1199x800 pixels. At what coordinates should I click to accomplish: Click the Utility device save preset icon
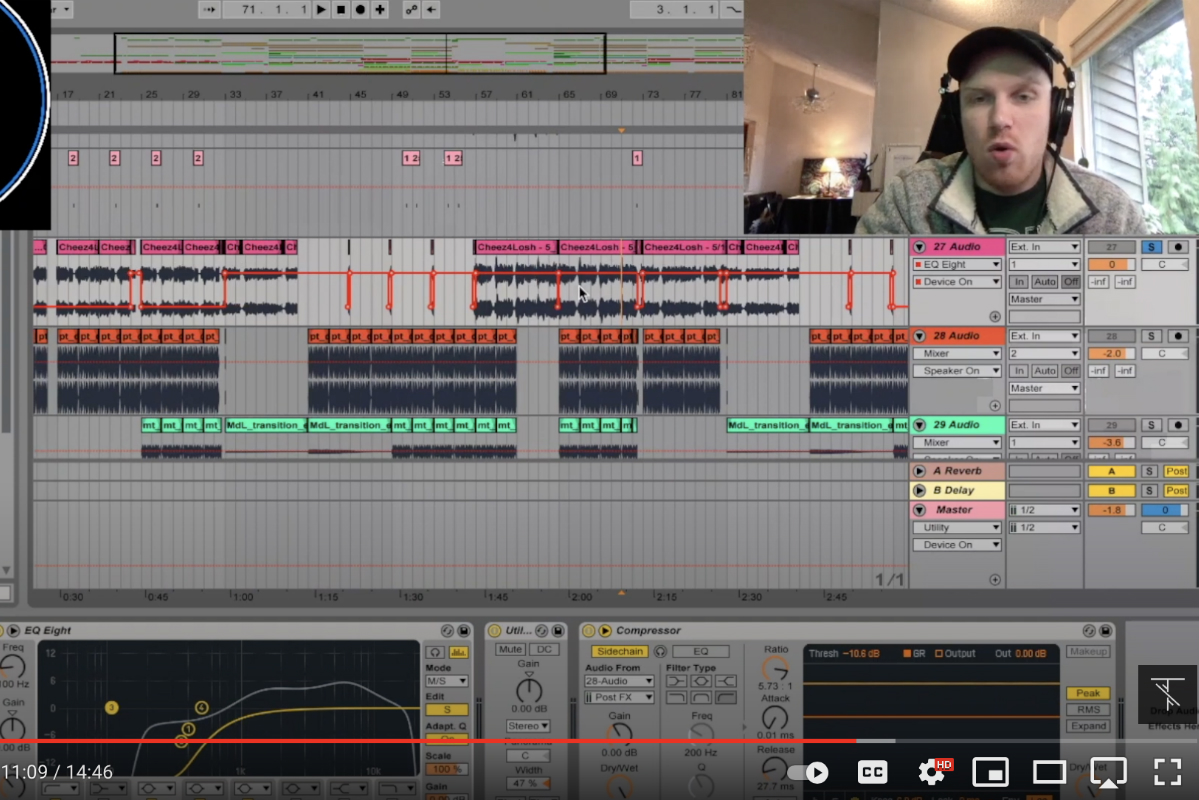tap(557, 630)
